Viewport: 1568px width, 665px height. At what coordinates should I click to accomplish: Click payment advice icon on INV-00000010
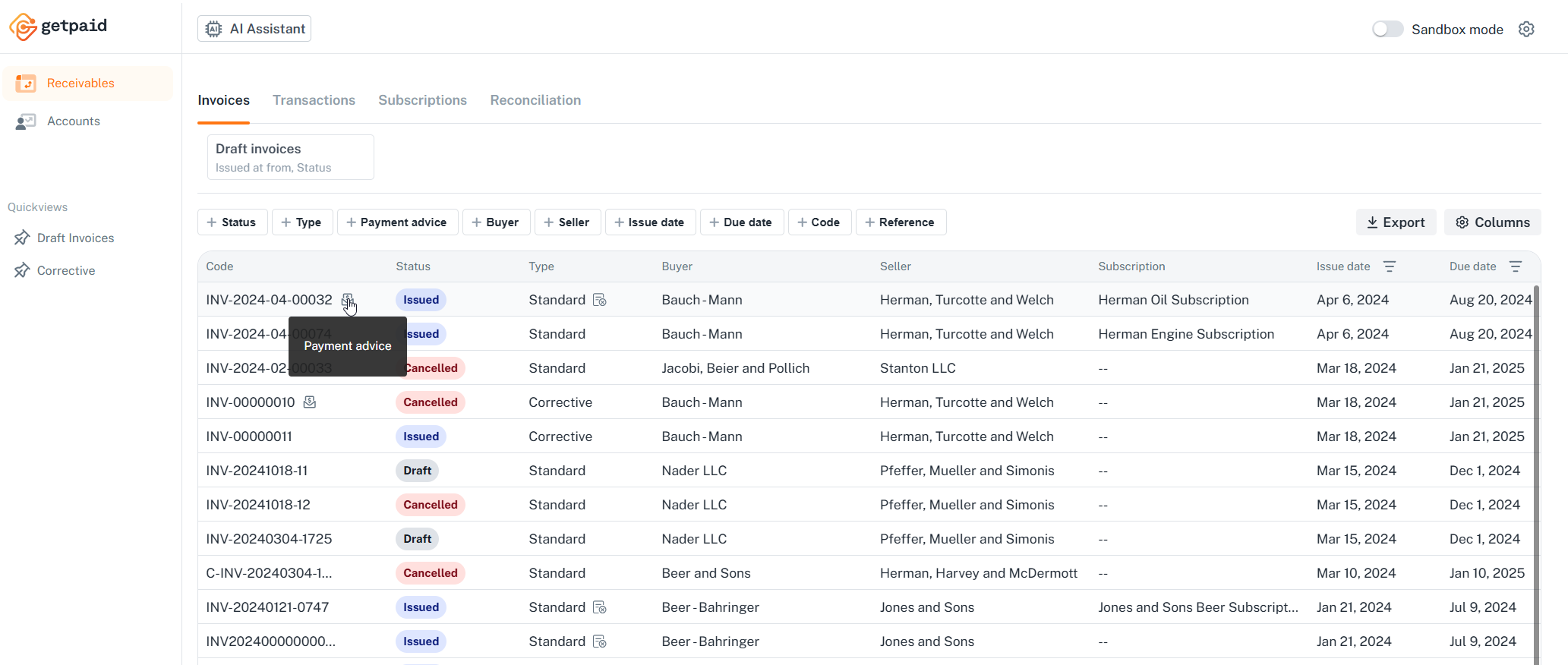[310, 402]
